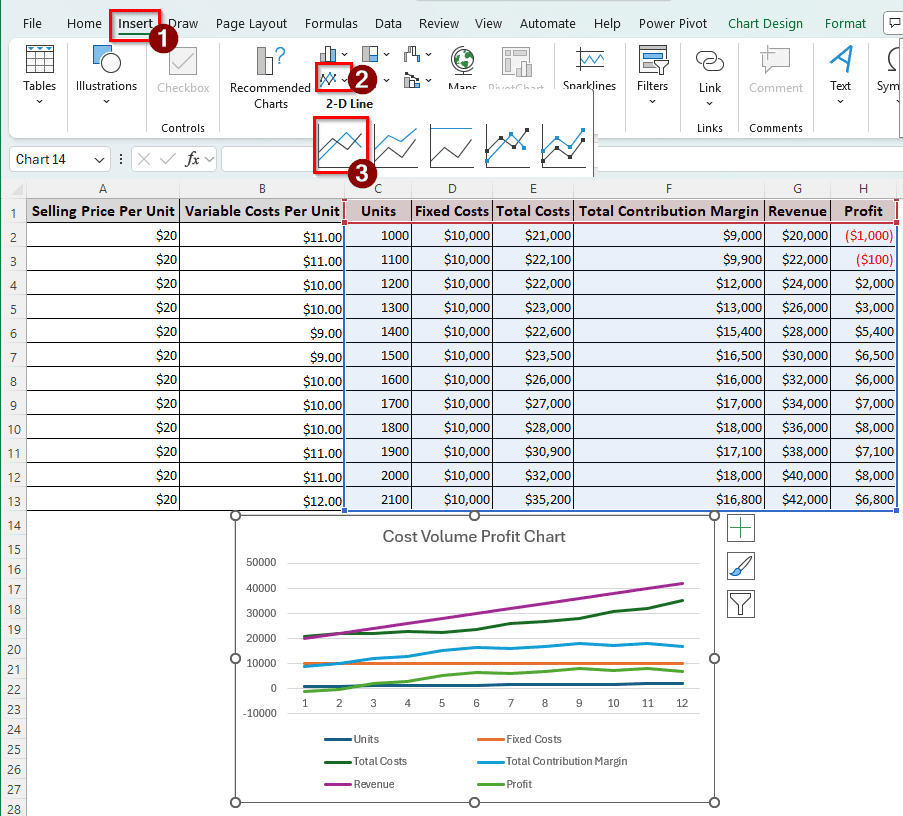Image resolution: width=903 pixels, height=816 pixels.
Task: Click the Cost Volume Profit Chart title
Action: point(474,537)
